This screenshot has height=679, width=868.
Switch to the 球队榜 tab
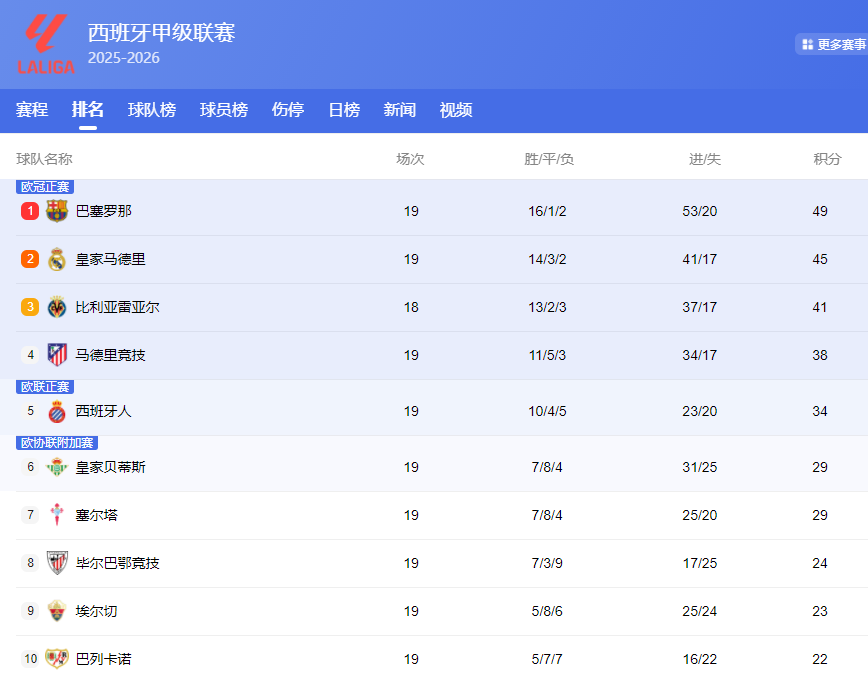152,110
